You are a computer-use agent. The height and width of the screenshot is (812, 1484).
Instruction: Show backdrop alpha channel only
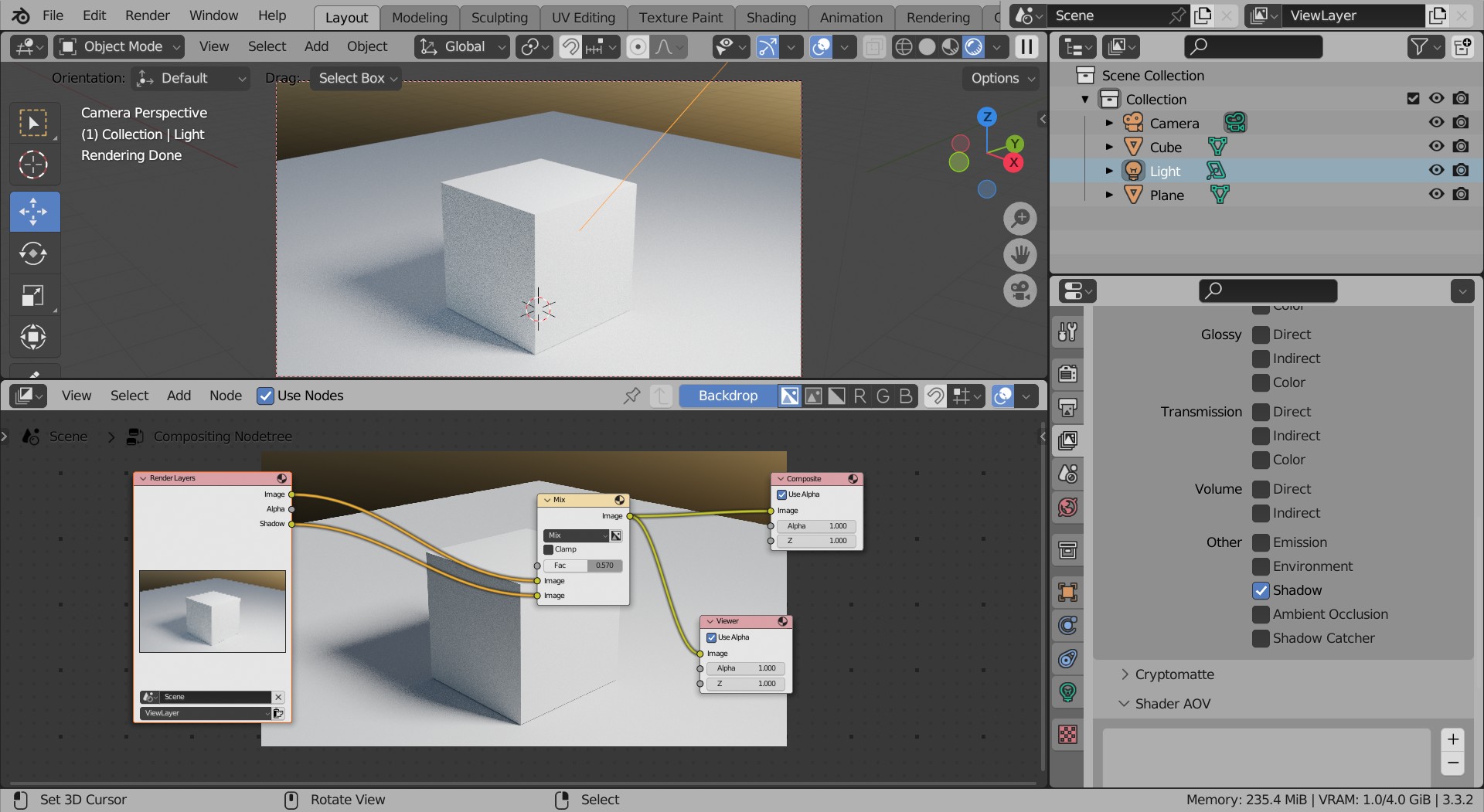click(x=837, y=396)
